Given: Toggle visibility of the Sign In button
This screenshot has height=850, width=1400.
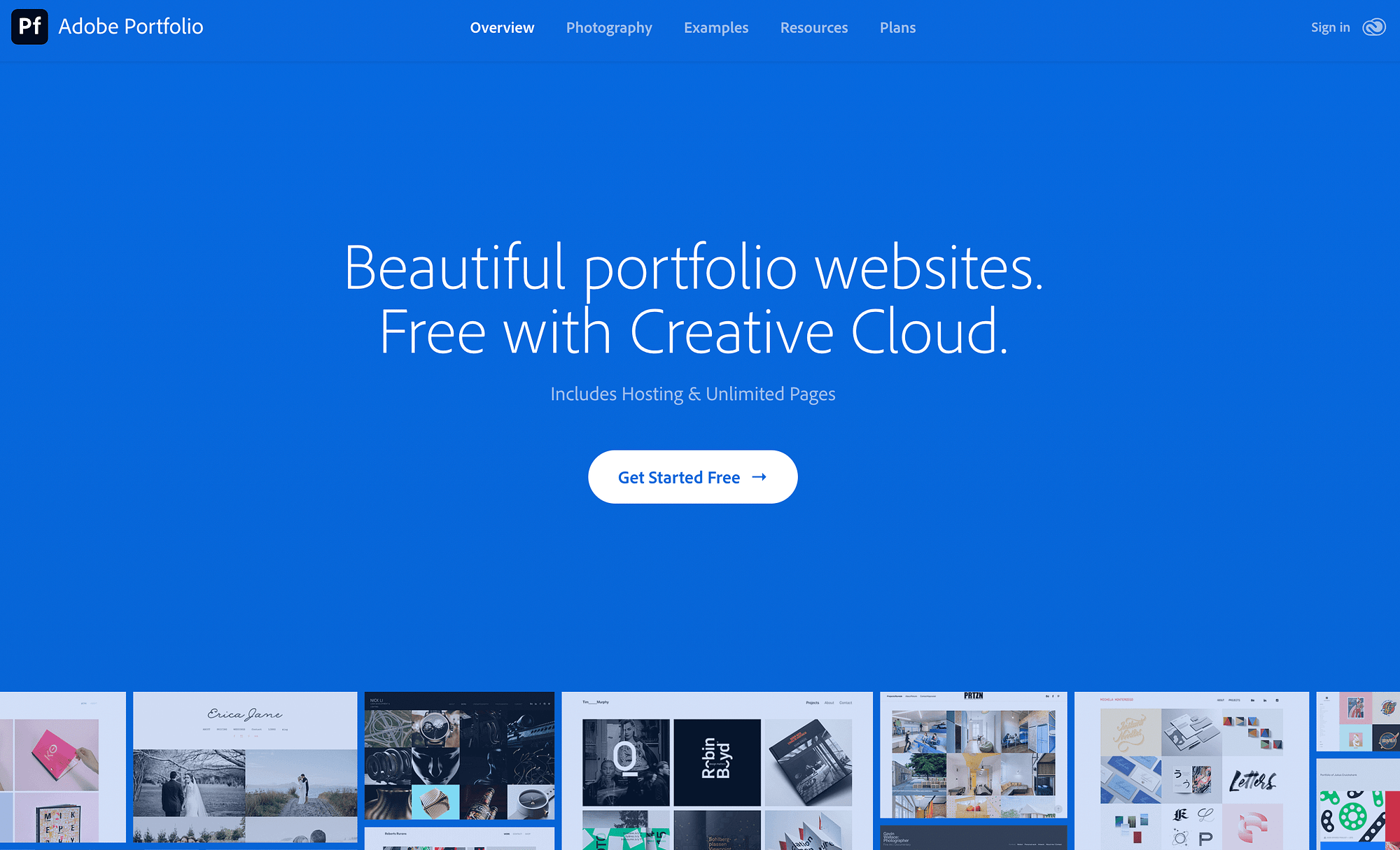Looking at the screenshot, I should pos(1330,27).
